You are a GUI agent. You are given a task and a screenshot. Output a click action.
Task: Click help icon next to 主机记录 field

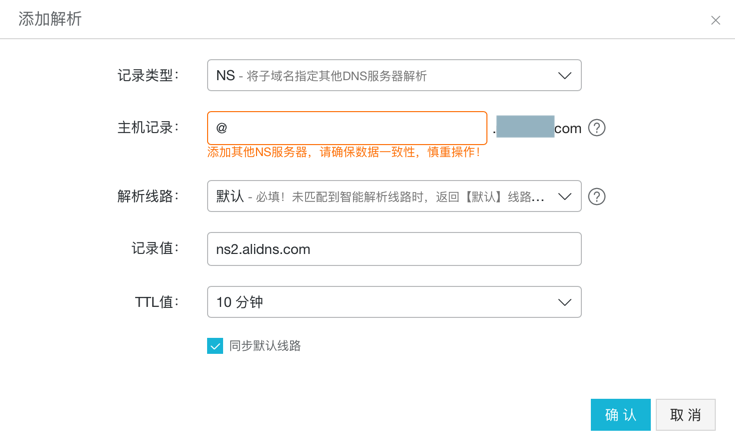[597, 128]
